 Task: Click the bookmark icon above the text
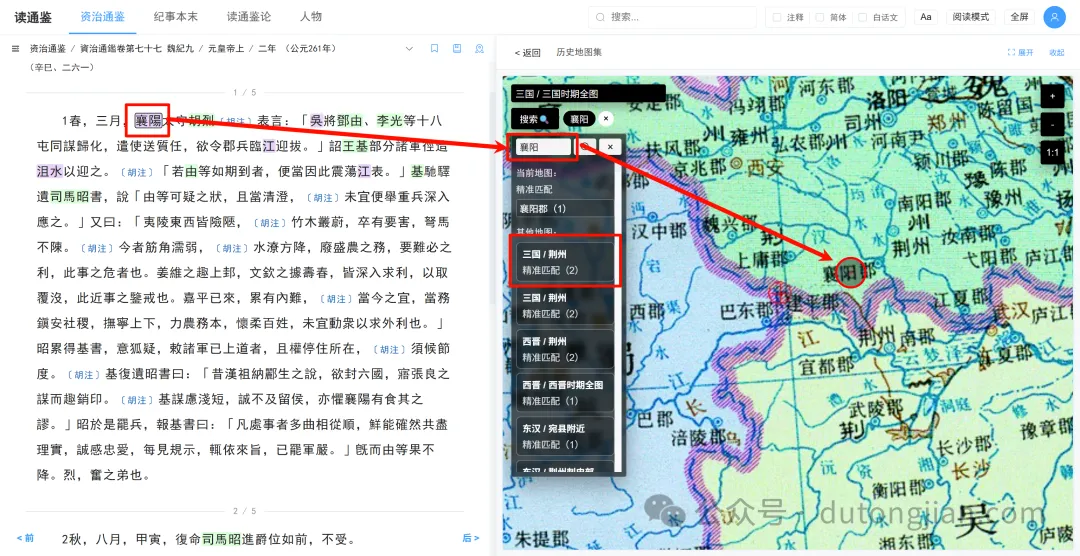pyautogui.click(x=434, y=49)
